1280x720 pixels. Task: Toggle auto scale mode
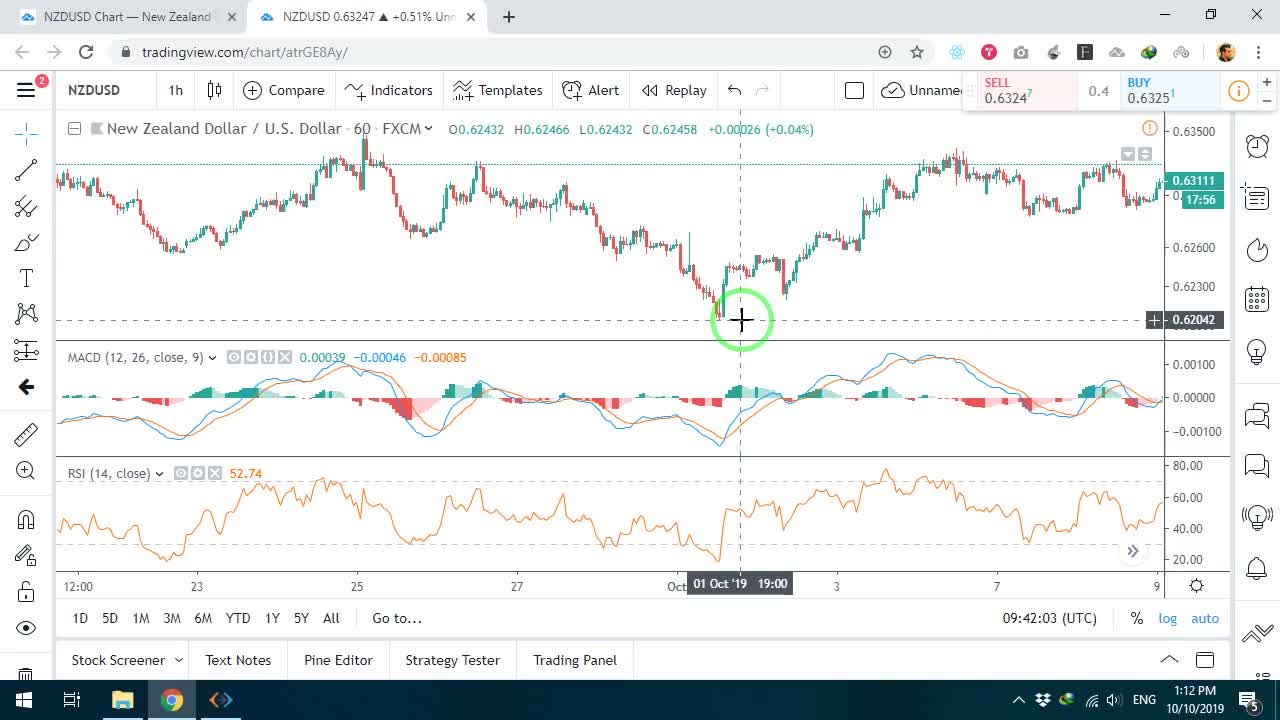(x=1205, y=618)
